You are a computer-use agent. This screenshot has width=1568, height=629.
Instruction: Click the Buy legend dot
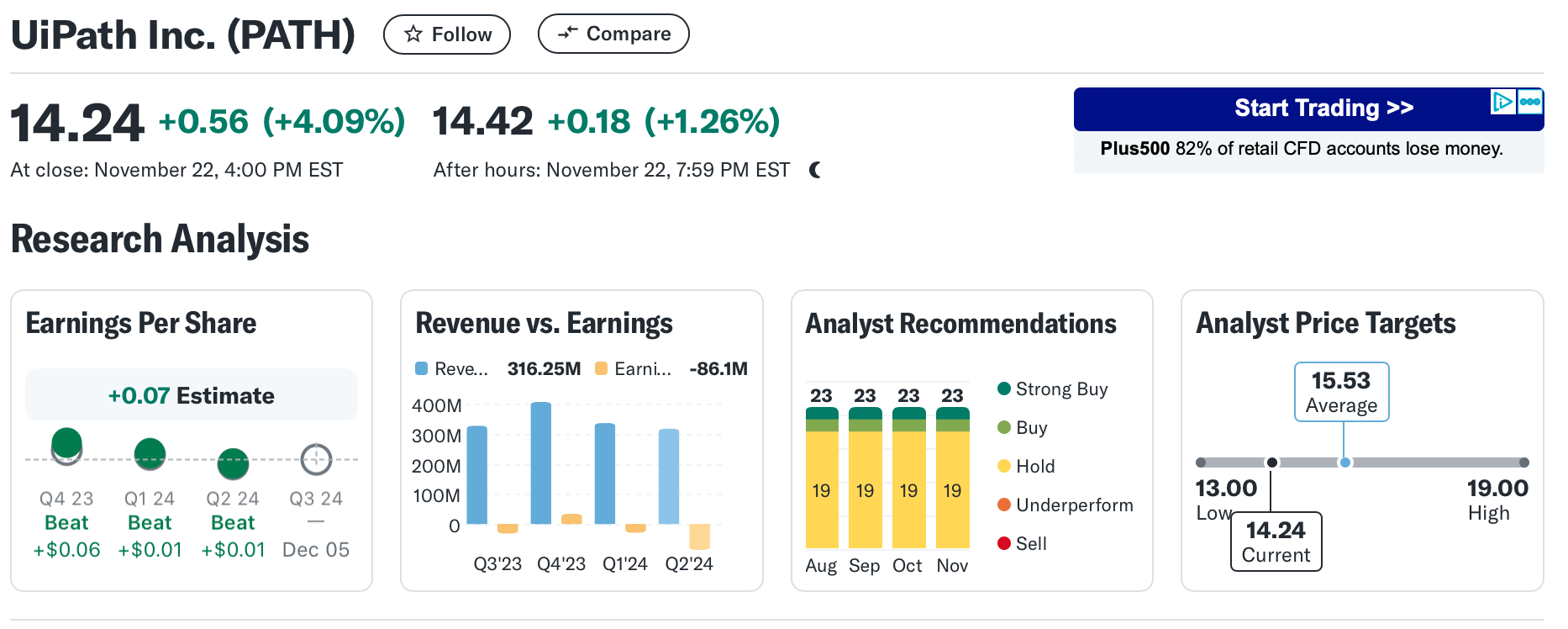1003,427
